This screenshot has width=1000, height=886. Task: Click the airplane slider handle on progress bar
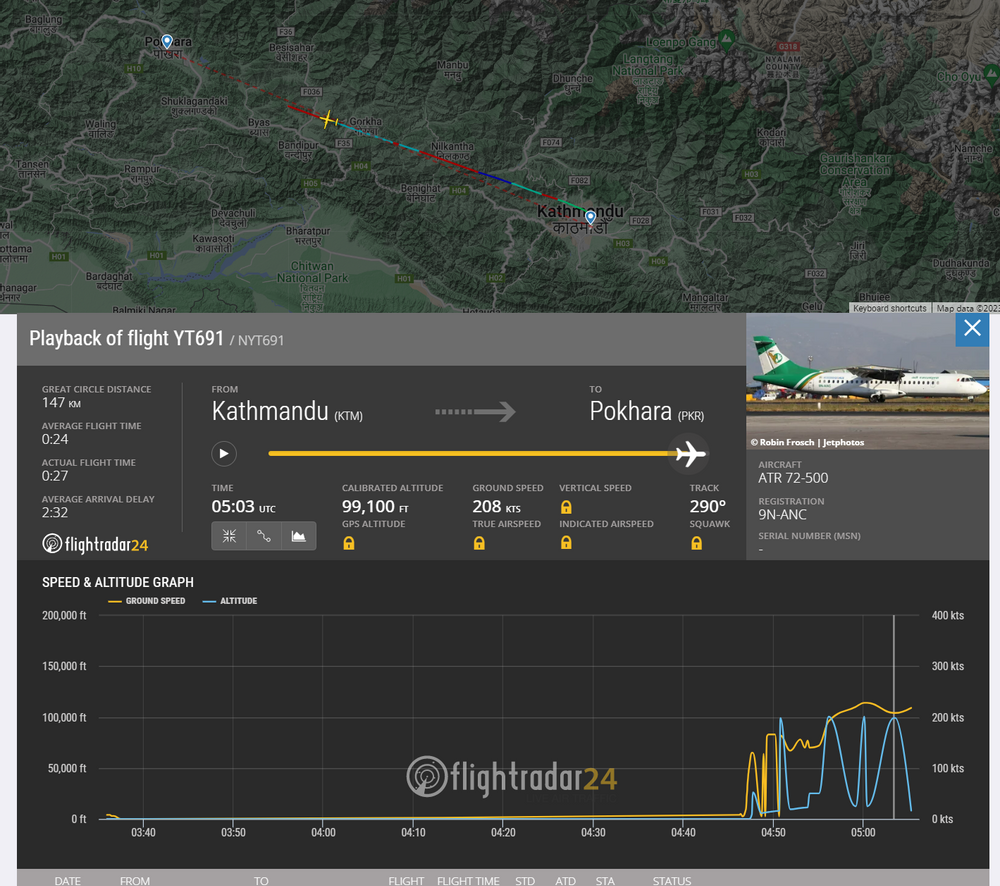689,454
